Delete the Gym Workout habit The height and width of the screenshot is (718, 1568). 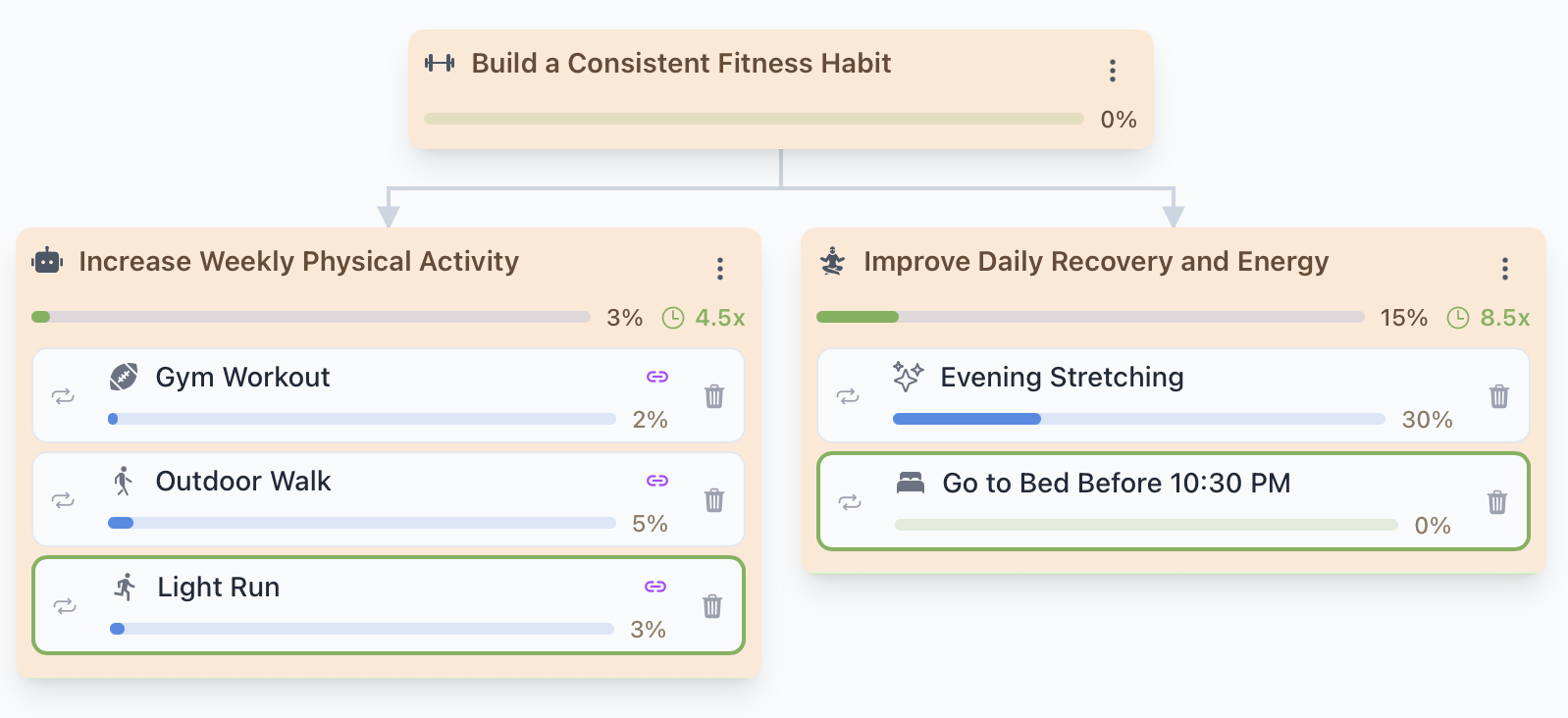point(714,396)
